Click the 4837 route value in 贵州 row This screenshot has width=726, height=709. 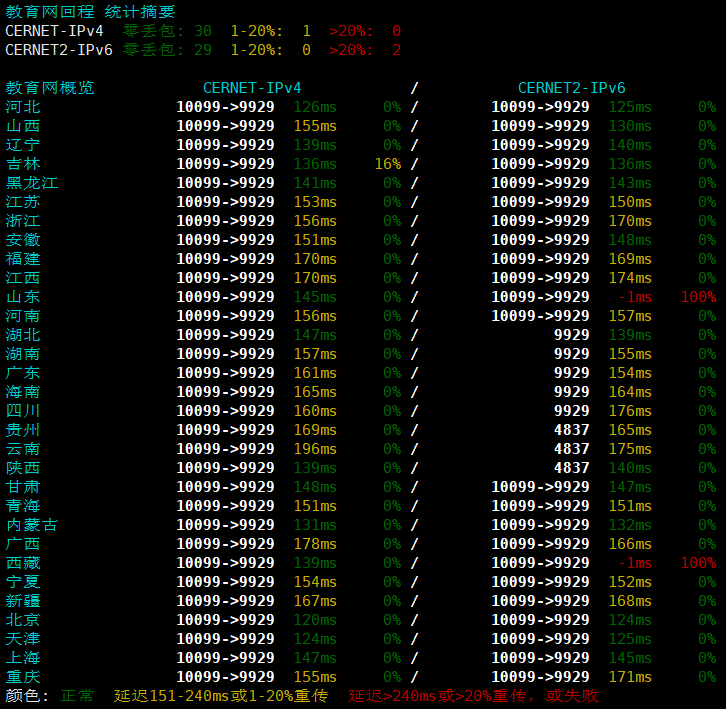[x=571, y=430]
